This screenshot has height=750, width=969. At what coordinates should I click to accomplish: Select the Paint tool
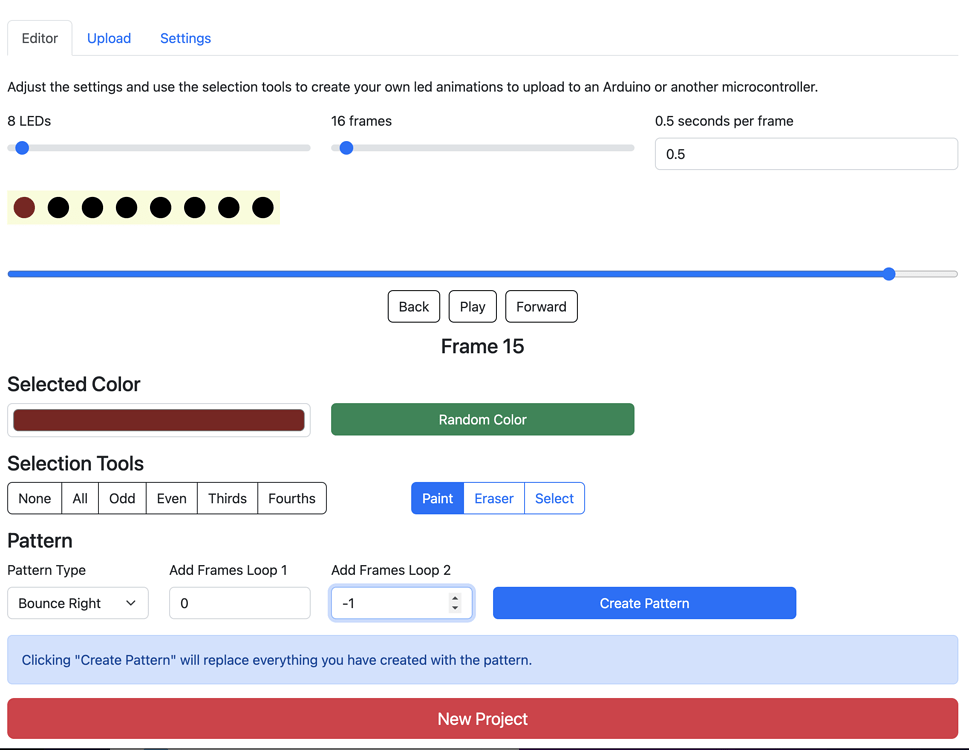pyautogui.click(x=437, y=497)
